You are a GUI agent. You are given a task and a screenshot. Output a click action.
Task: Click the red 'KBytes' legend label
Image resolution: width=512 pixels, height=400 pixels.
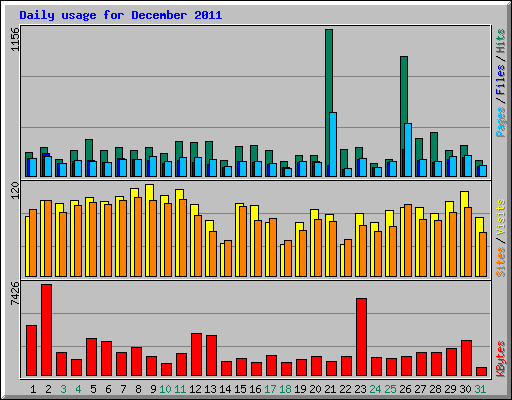[501, 359]
